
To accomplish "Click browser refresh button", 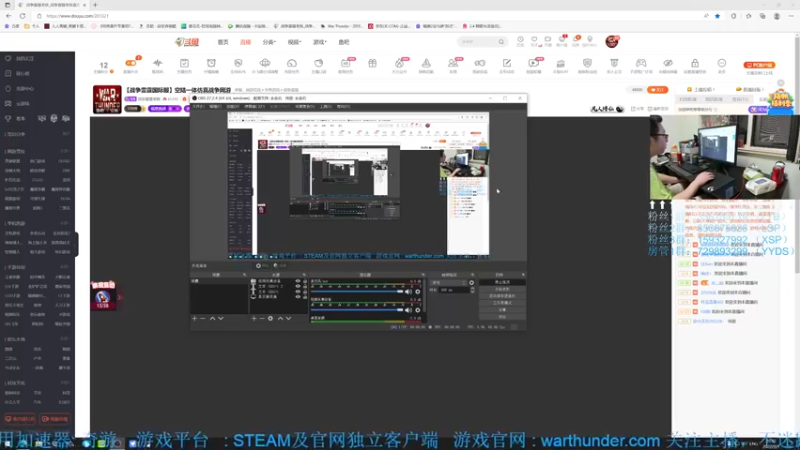I will (x=22, y=16).
